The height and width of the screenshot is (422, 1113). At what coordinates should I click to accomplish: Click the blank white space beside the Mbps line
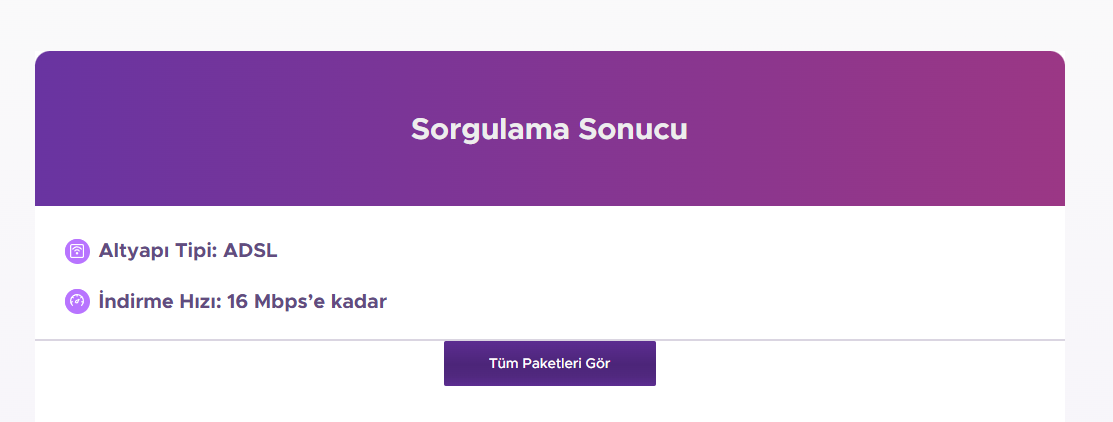[724, 301]
